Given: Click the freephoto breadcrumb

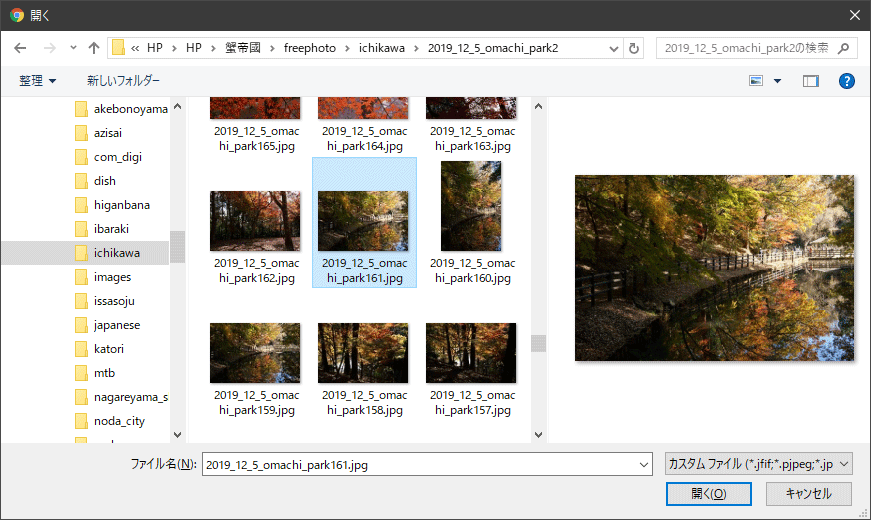Looking at the screenshot, I should click(x=310, y=48).
